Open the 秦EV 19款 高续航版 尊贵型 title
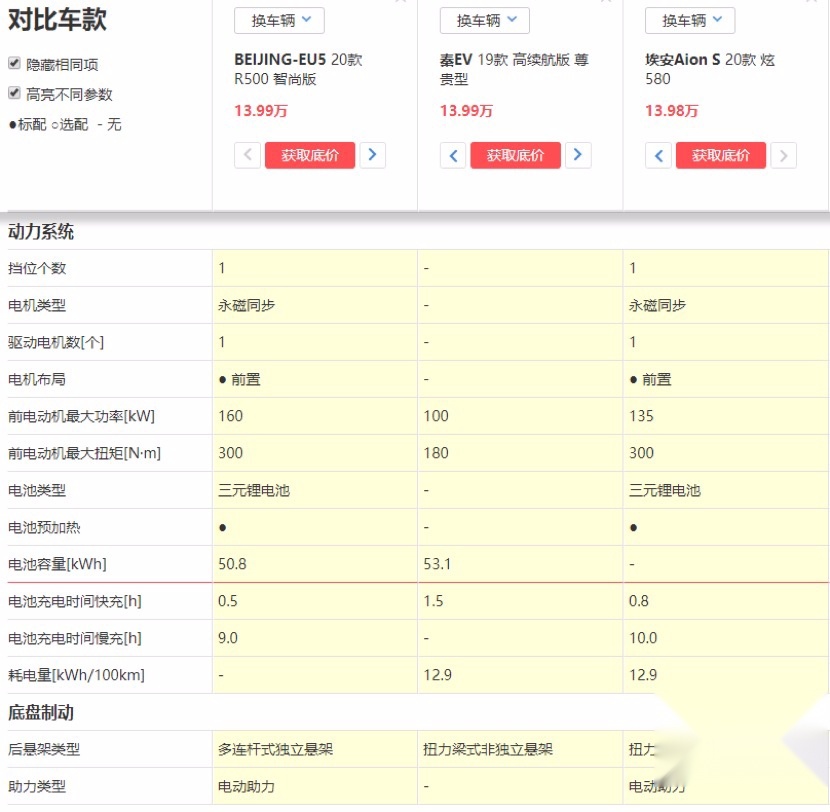This screenshot has height=812, width=830. [x=514, y=69]
